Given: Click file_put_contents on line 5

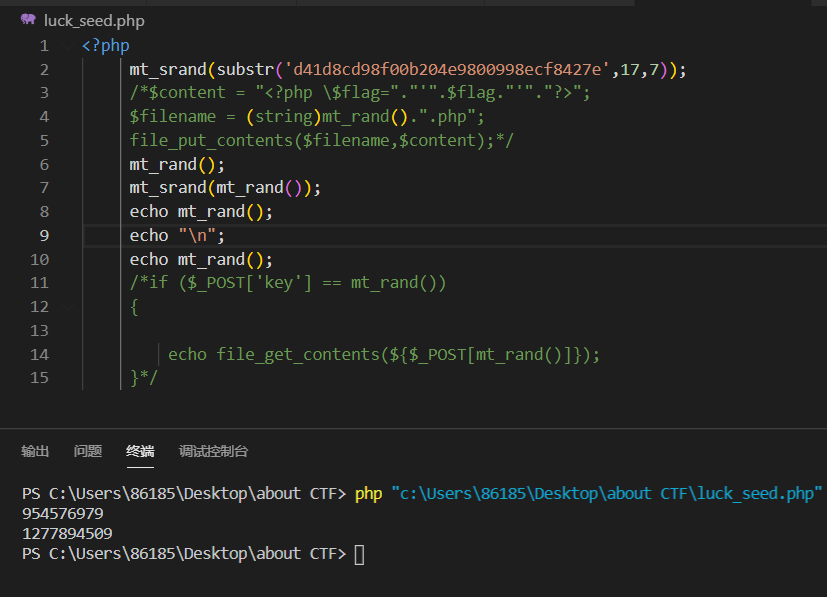Looking at the screenshot, I should (x=211, y=141).
